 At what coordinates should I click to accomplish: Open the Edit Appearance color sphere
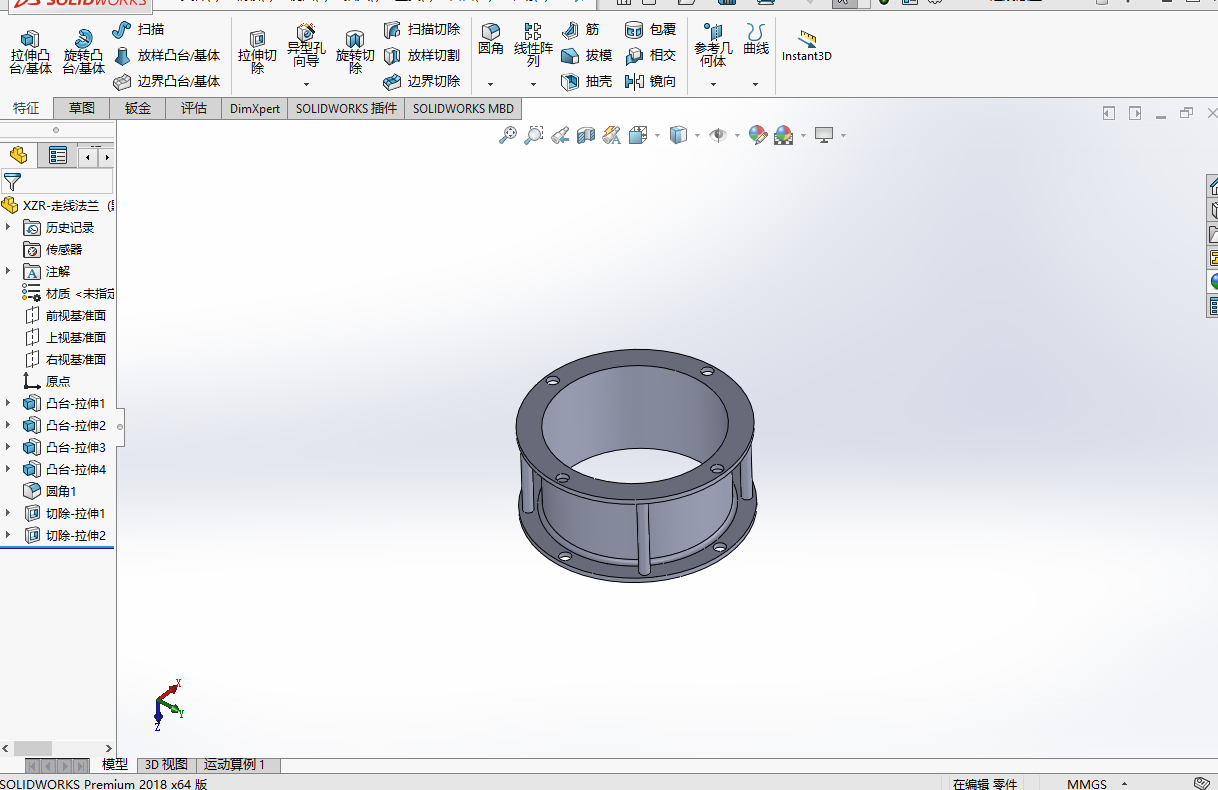click(x=757, y=135)
